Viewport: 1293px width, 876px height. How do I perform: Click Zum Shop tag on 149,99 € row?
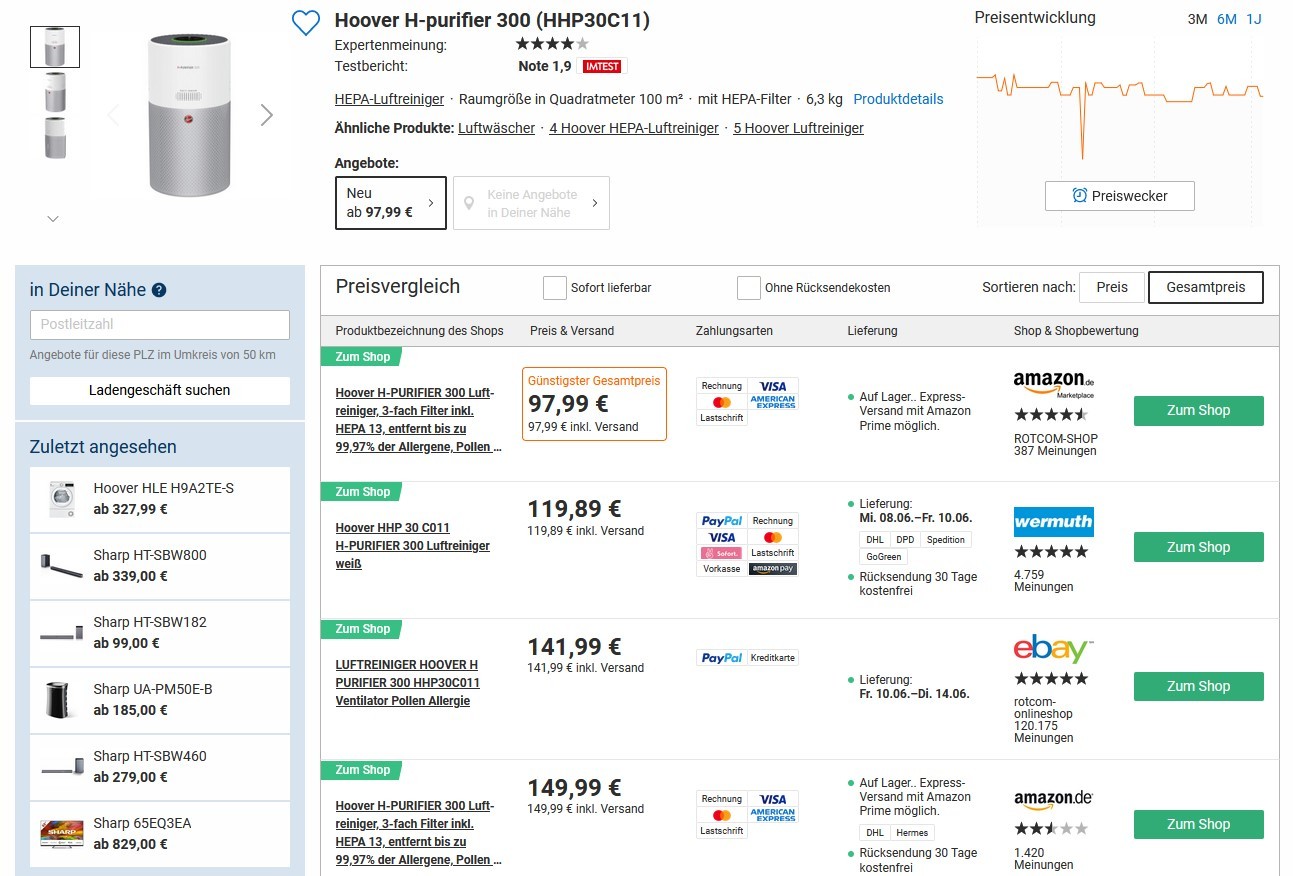(x=361, y=770)
